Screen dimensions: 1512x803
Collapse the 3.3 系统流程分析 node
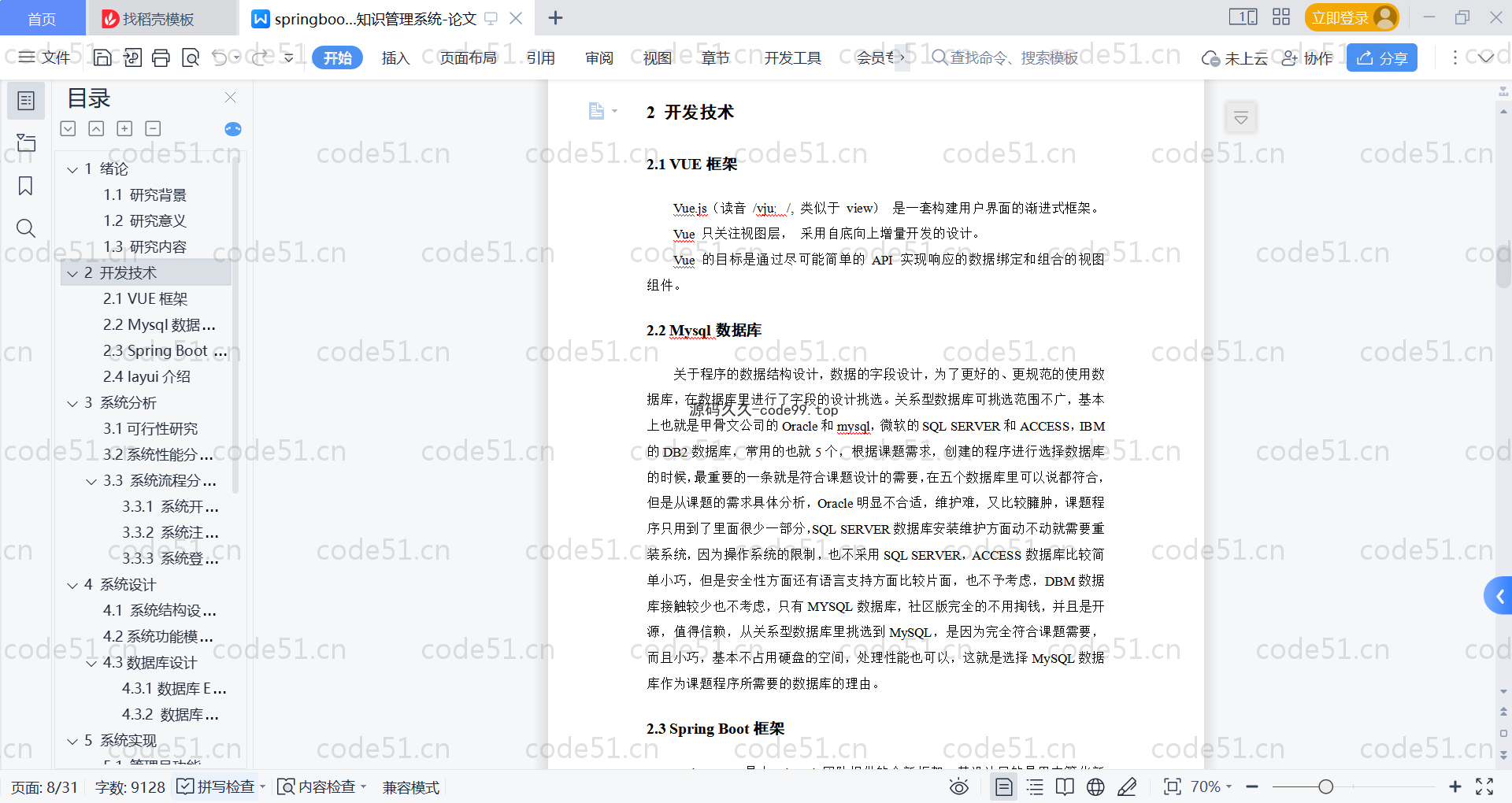tap(91, 481)
